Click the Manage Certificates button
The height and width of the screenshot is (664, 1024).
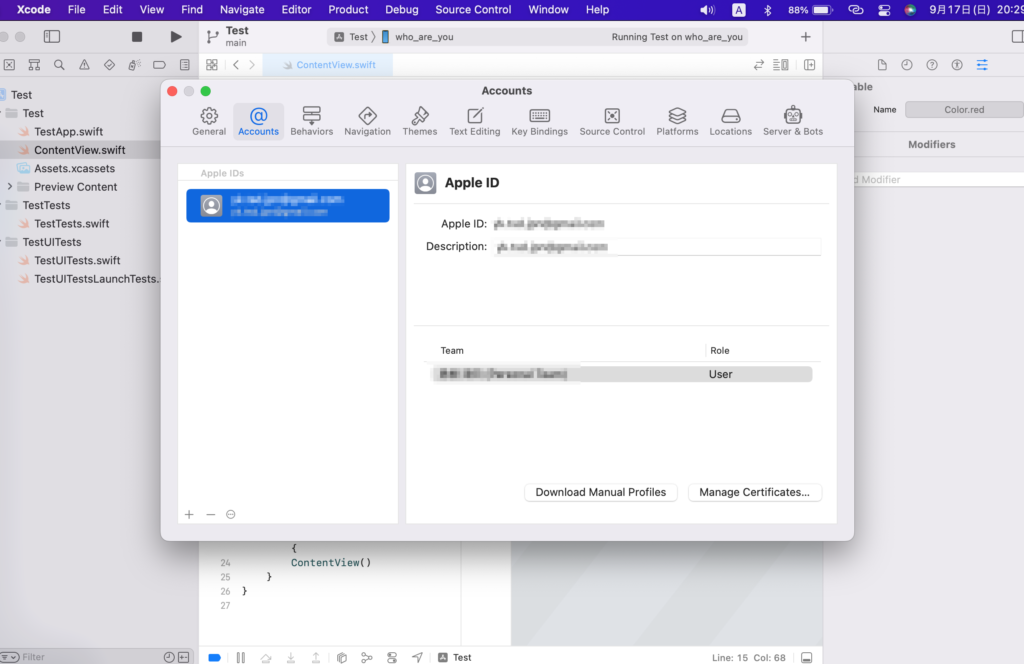[755, 492]
